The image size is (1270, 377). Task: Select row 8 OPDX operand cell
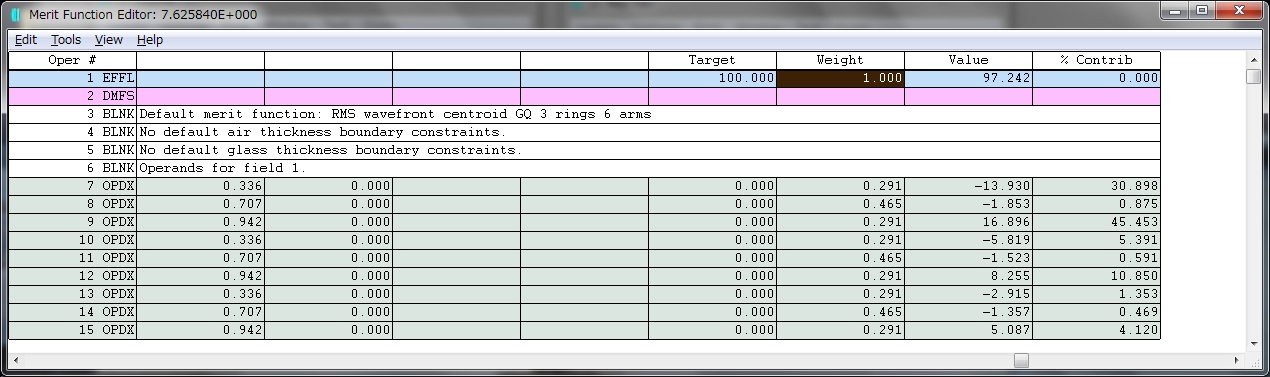(x=72, y=204)
